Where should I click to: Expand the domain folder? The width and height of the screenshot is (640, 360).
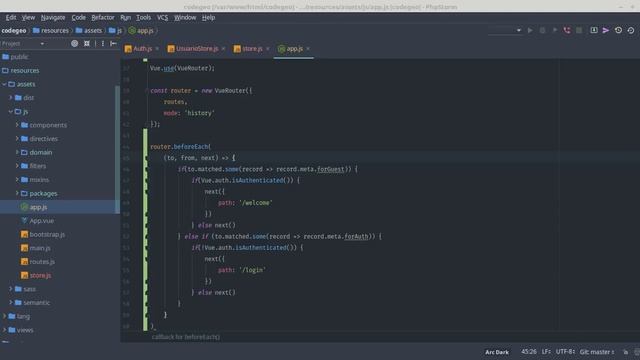[17, 152]
